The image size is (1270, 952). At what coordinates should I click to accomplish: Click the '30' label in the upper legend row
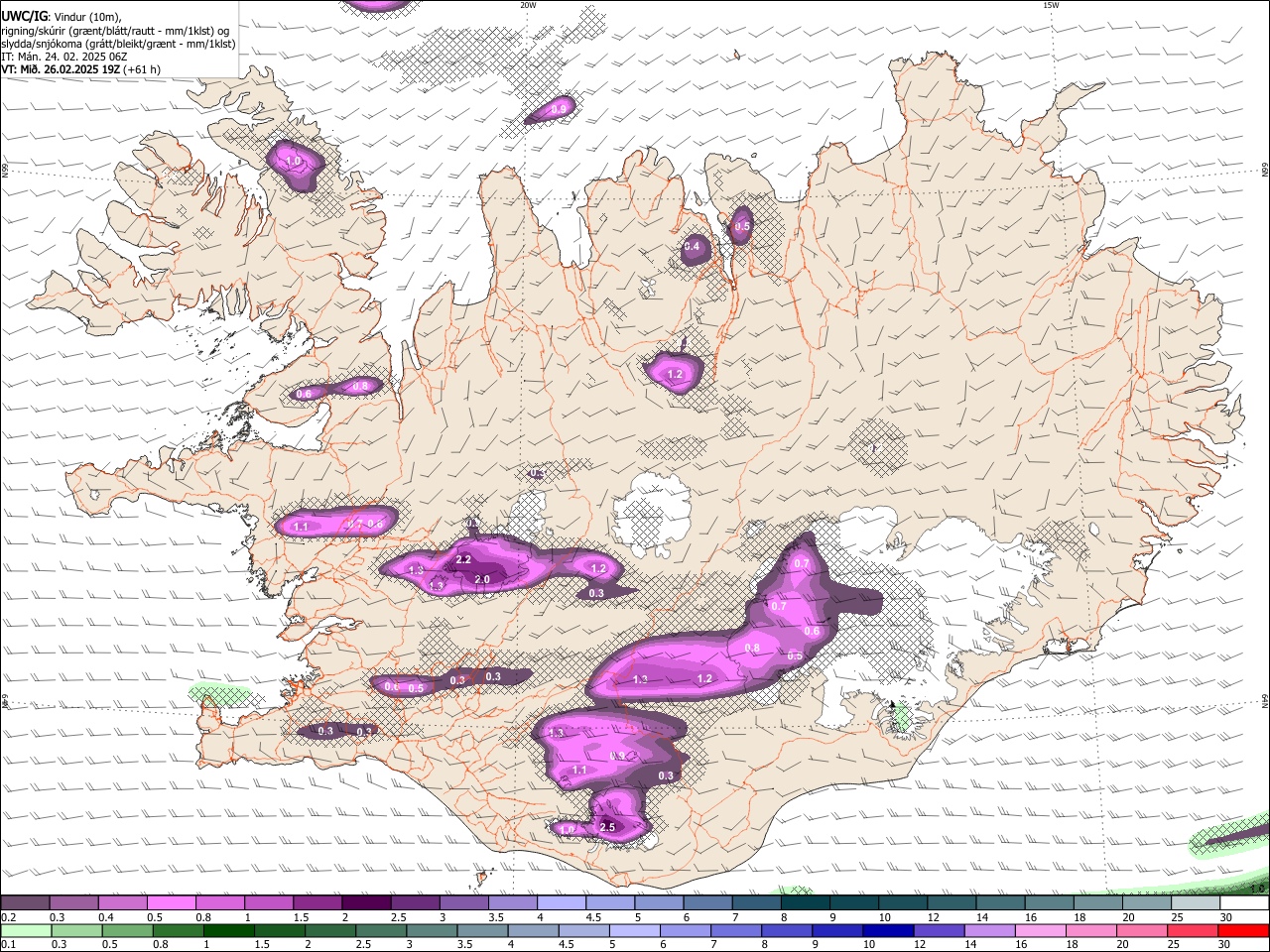click(x=1226, y=917)
